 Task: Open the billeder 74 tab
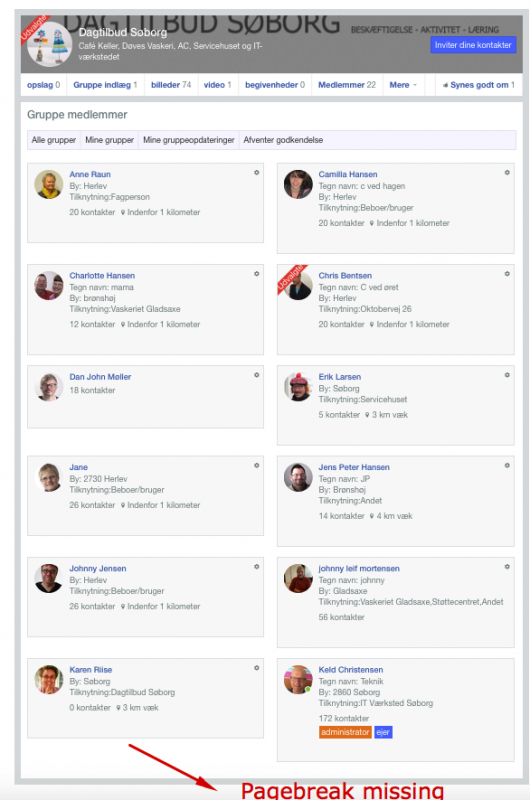(171, 85)
